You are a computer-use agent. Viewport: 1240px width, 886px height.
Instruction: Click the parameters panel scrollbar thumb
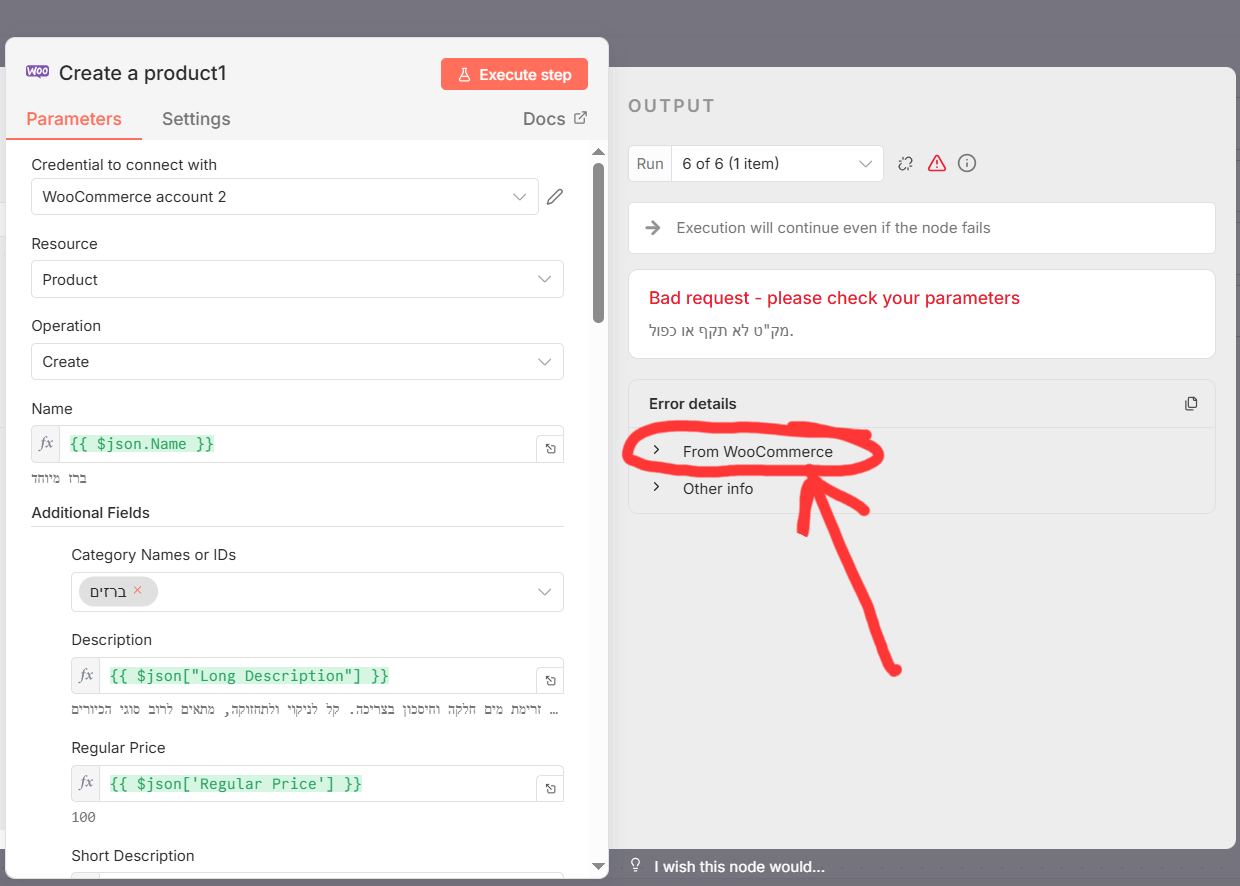(598, 243)
